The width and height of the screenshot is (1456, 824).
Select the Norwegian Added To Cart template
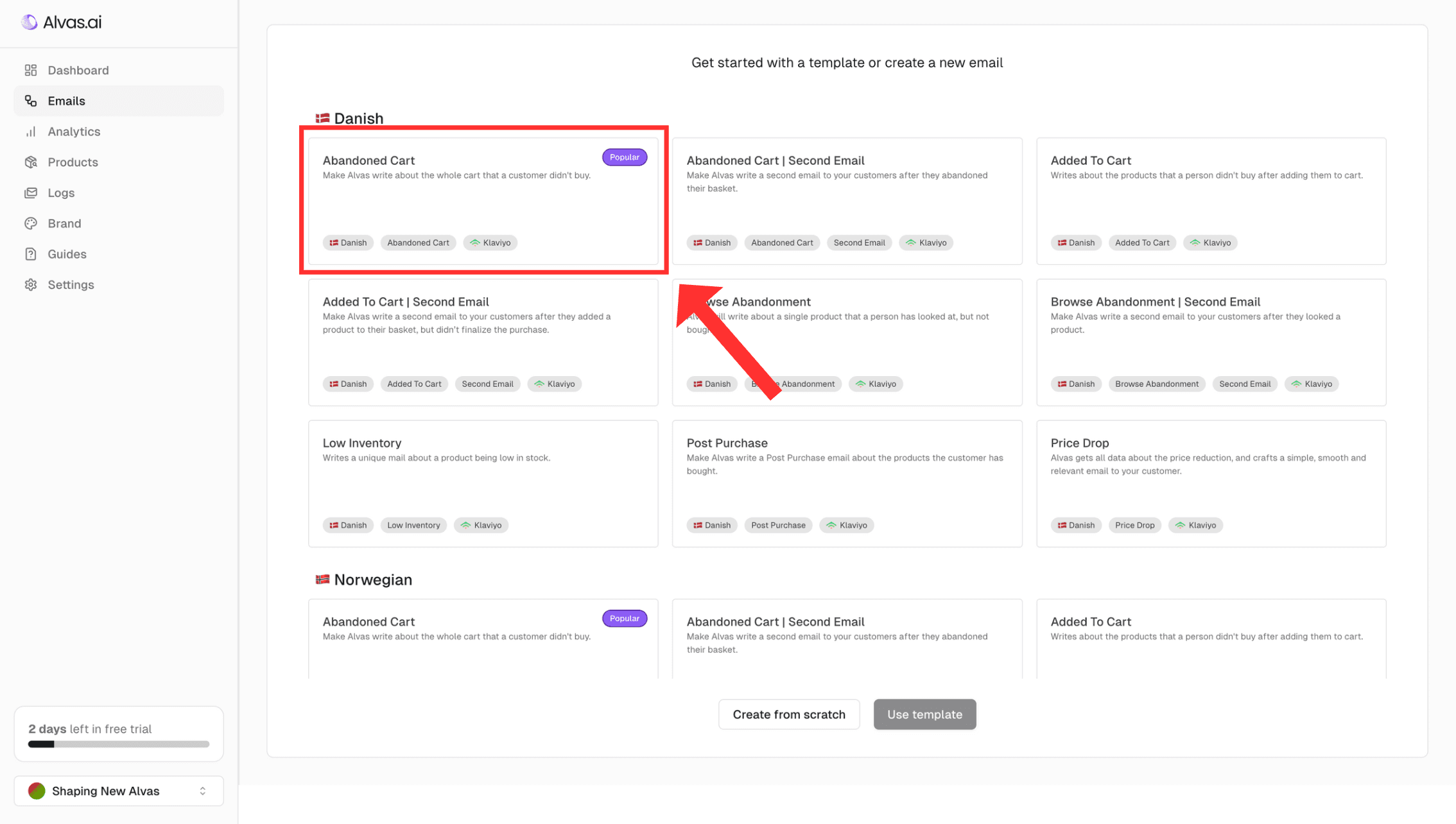click(x=1211, y=639)
